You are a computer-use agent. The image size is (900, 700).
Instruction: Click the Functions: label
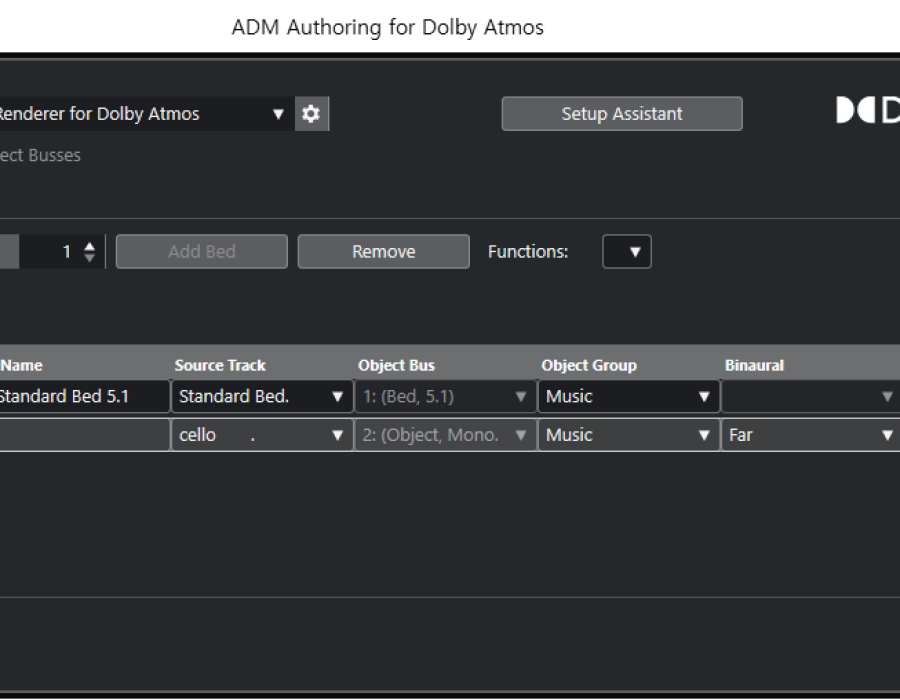tap(527, 251)
